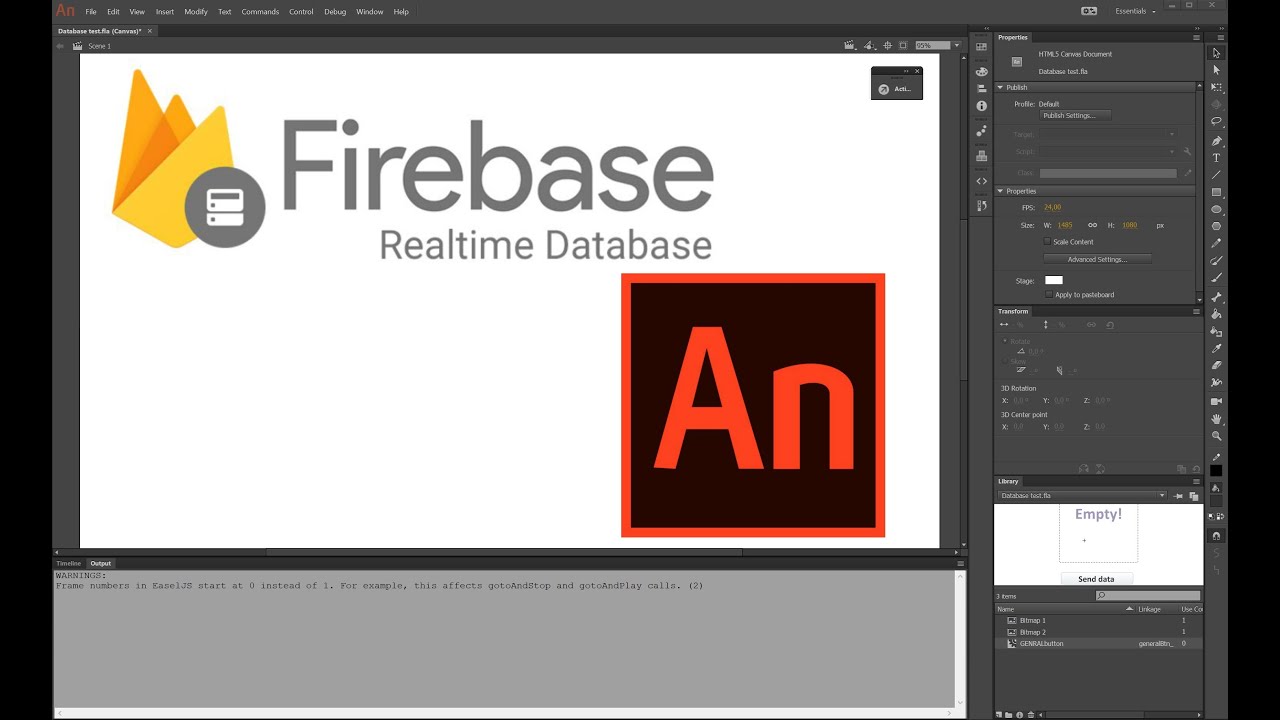Open the Align panel icon
This screenshot has height=720, width=1280.
pyautogui.click(x=981, y=88)
